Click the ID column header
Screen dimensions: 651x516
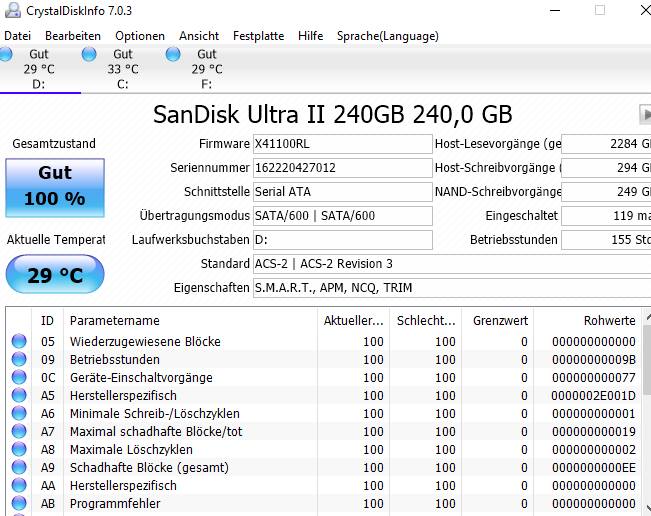tap(47, 320)
